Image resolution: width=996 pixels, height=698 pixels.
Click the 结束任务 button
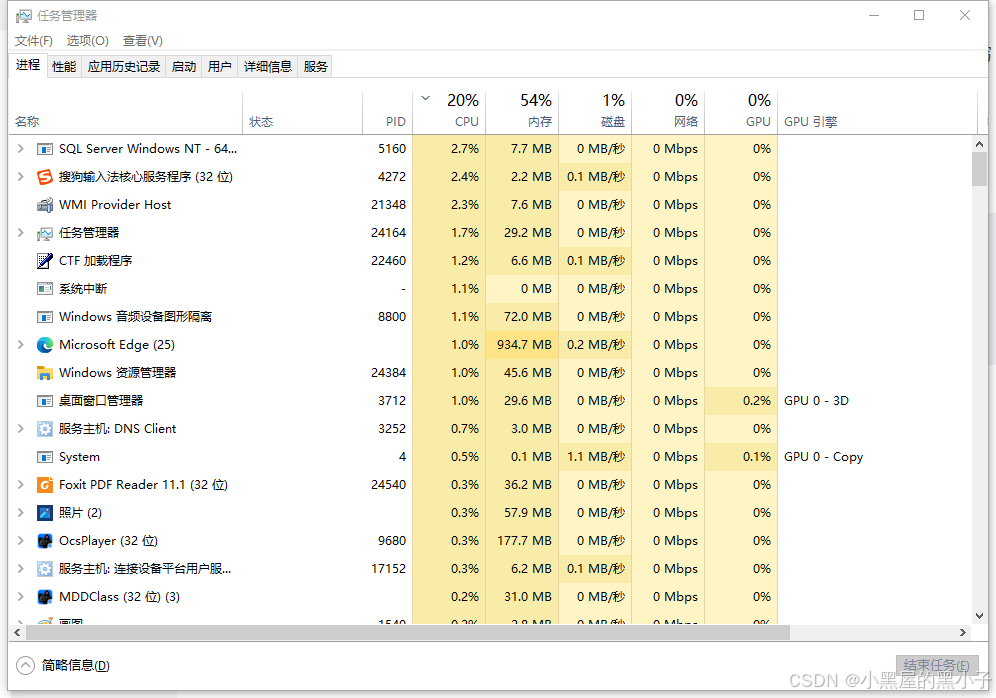click(x=936, y=665)
